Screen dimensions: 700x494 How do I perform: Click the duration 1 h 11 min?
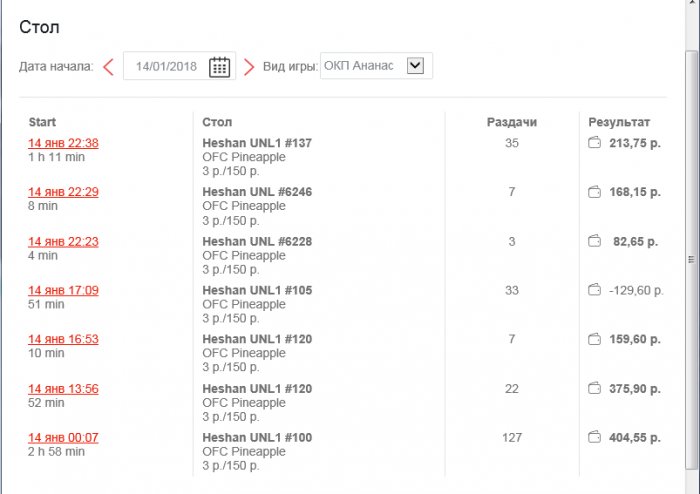[56, 157]
